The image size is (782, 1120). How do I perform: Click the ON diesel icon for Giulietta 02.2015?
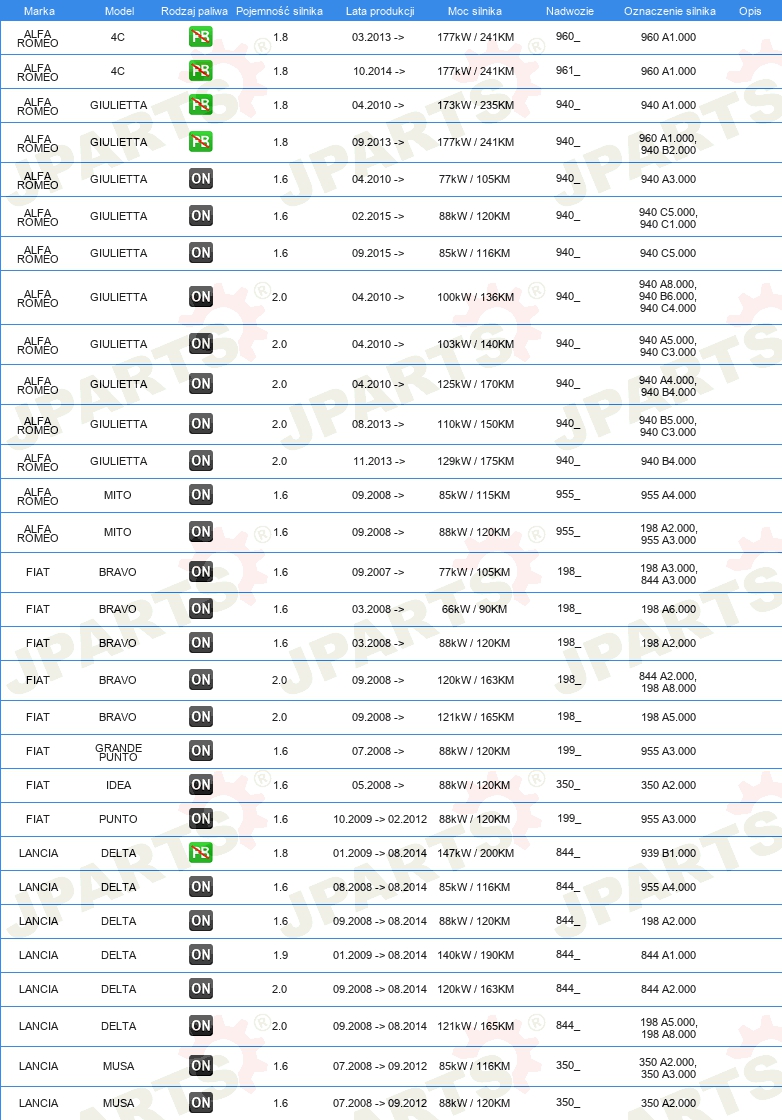(201, 216)
